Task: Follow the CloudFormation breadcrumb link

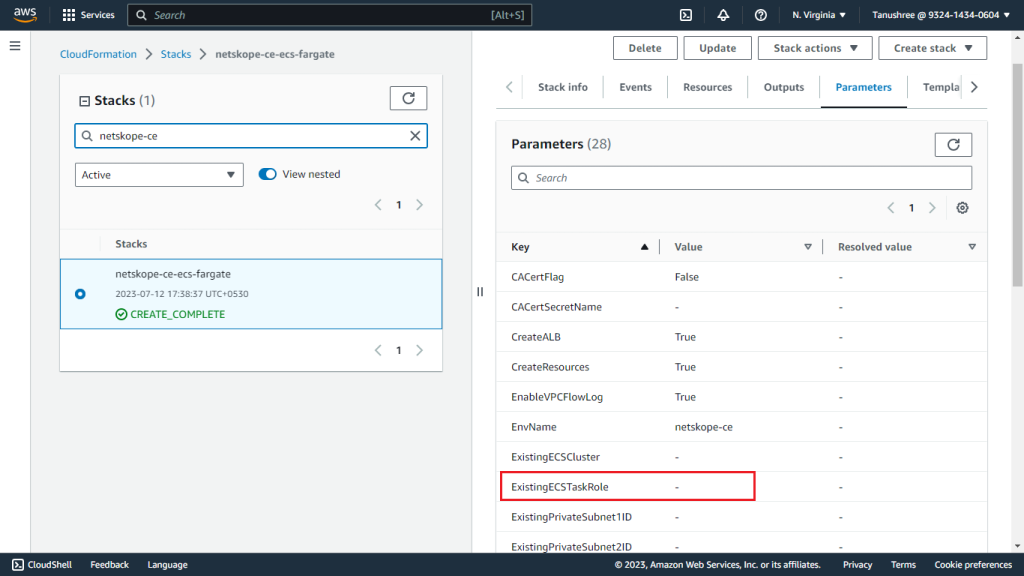Action: (99, 54)
